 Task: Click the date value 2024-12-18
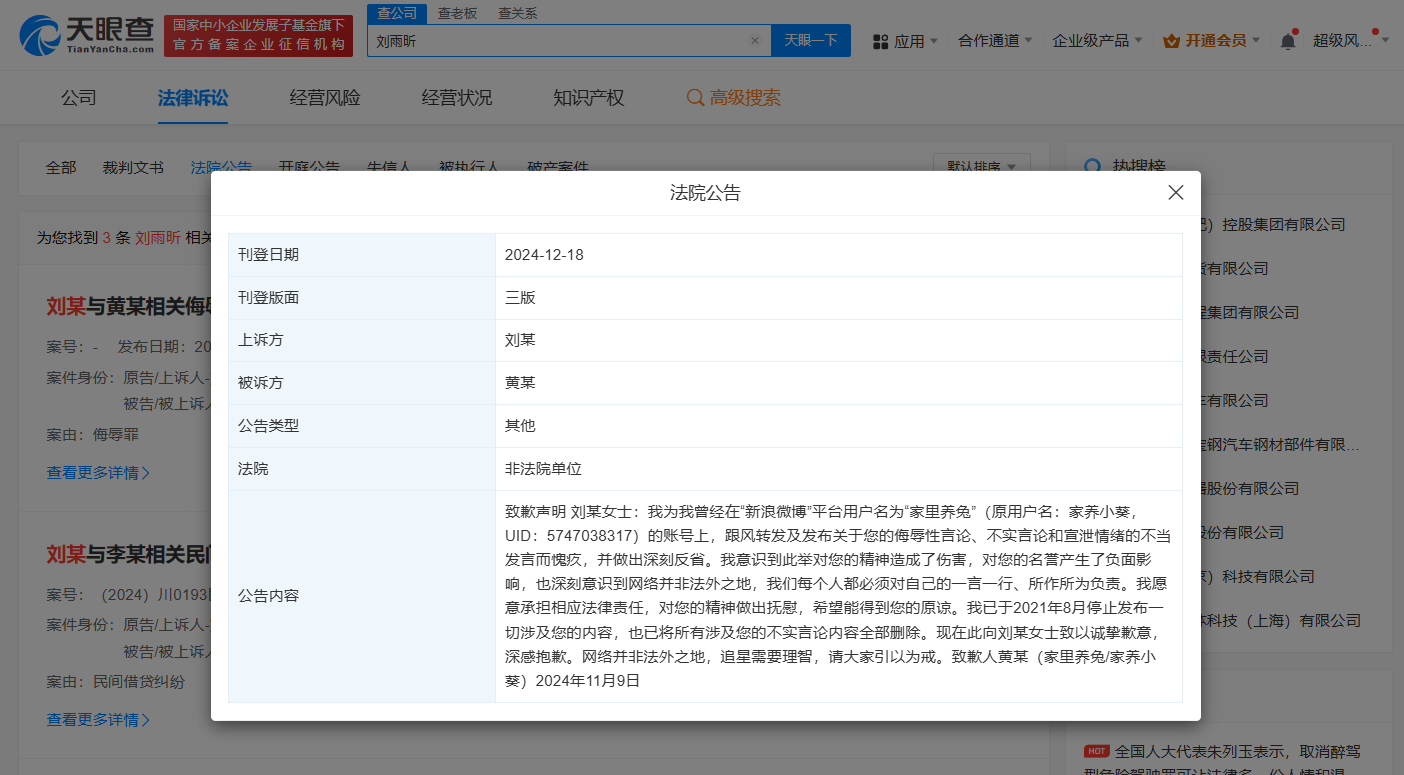(x=544, y=255)
